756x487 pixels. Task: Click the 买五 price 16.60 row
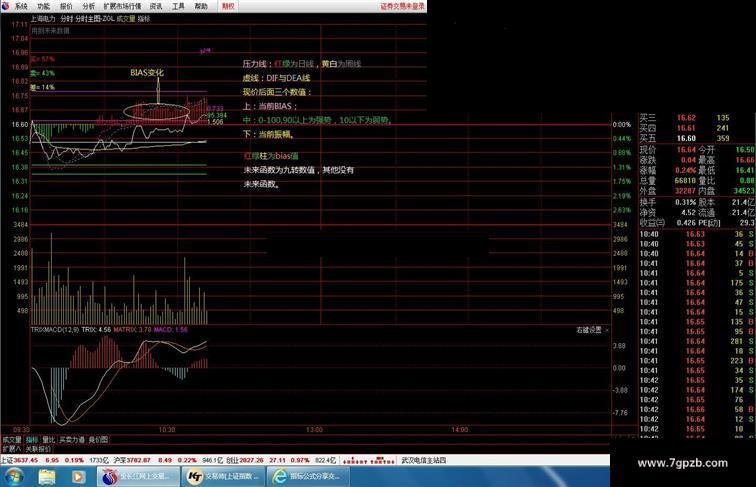point(697,138)
